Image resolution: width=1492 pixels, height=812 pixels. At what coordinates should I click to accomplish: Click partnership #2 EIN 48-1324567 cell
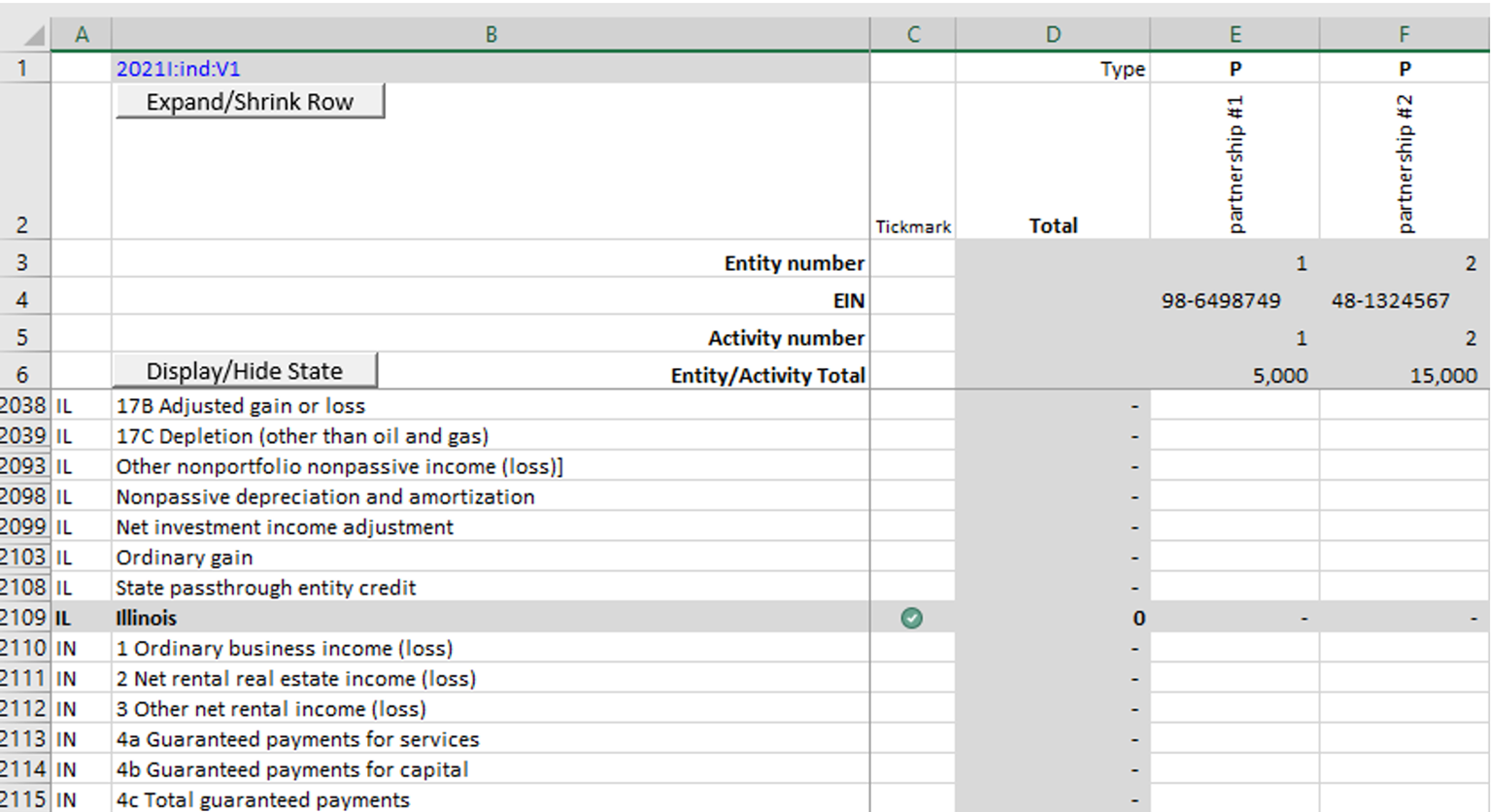[1390, 301]
